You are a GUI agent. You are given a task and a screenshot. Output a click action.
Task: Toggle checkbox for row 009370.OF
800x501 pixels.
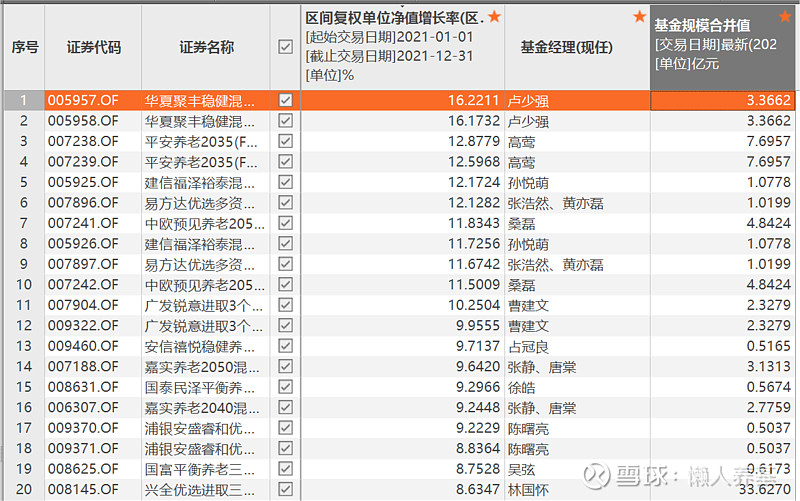coord(286,428)
